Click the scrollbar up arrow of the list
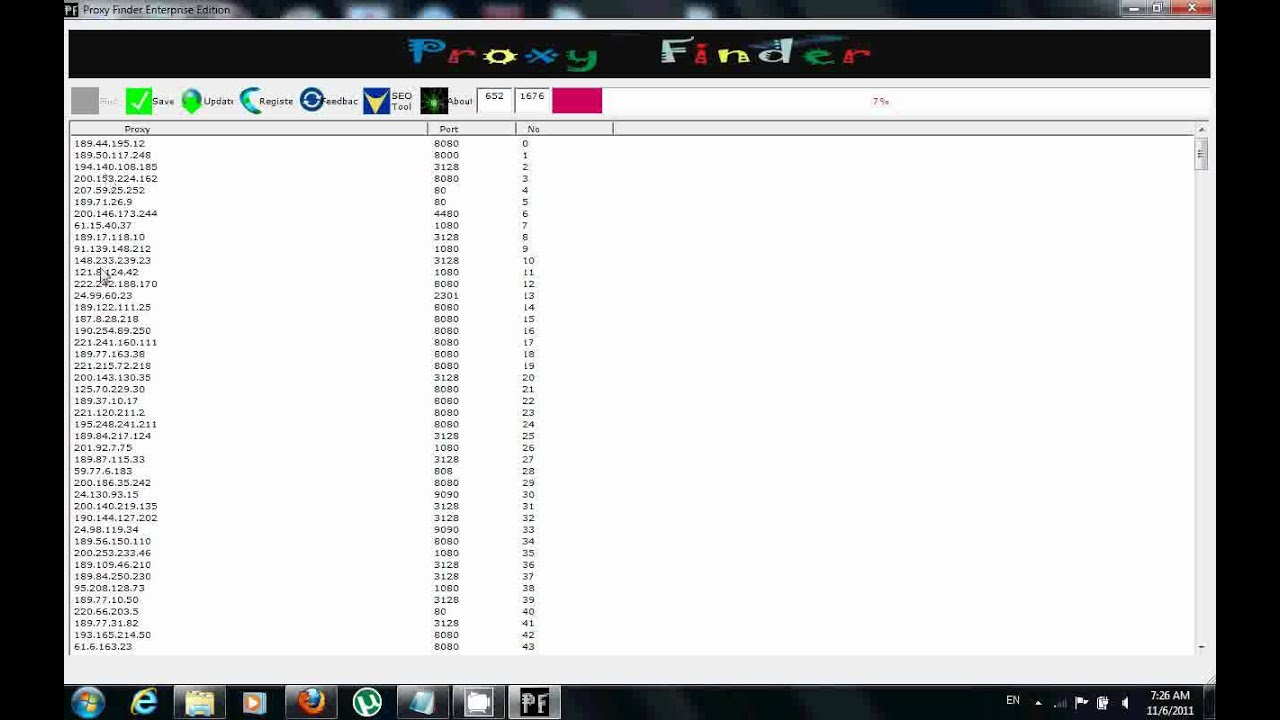The width and height of the screenshot is (1280, 720). click(1201, 130)
